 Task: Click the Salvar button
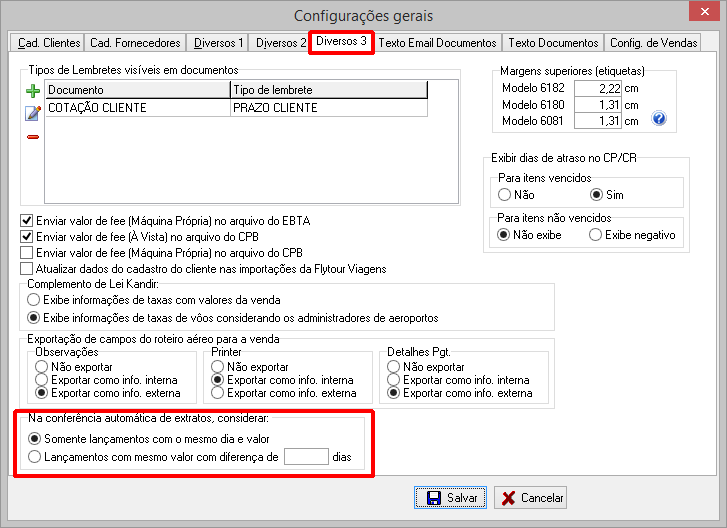[x=450, y=497]
